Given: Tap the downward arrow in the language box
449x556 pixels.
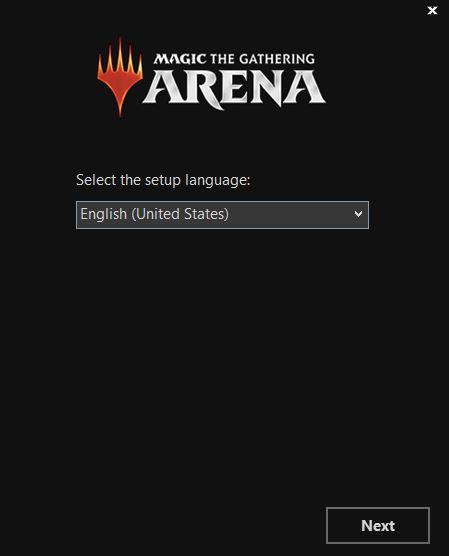Looking at the screenshot, I should coord(358,214).
